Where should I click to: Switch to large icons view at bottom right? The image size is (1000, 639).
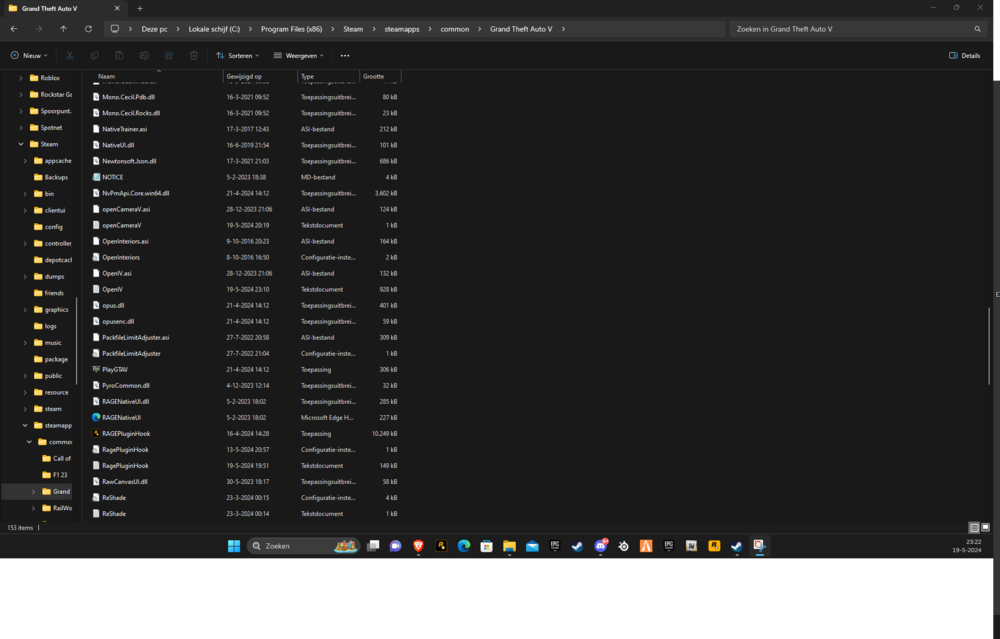coord(985,527)
